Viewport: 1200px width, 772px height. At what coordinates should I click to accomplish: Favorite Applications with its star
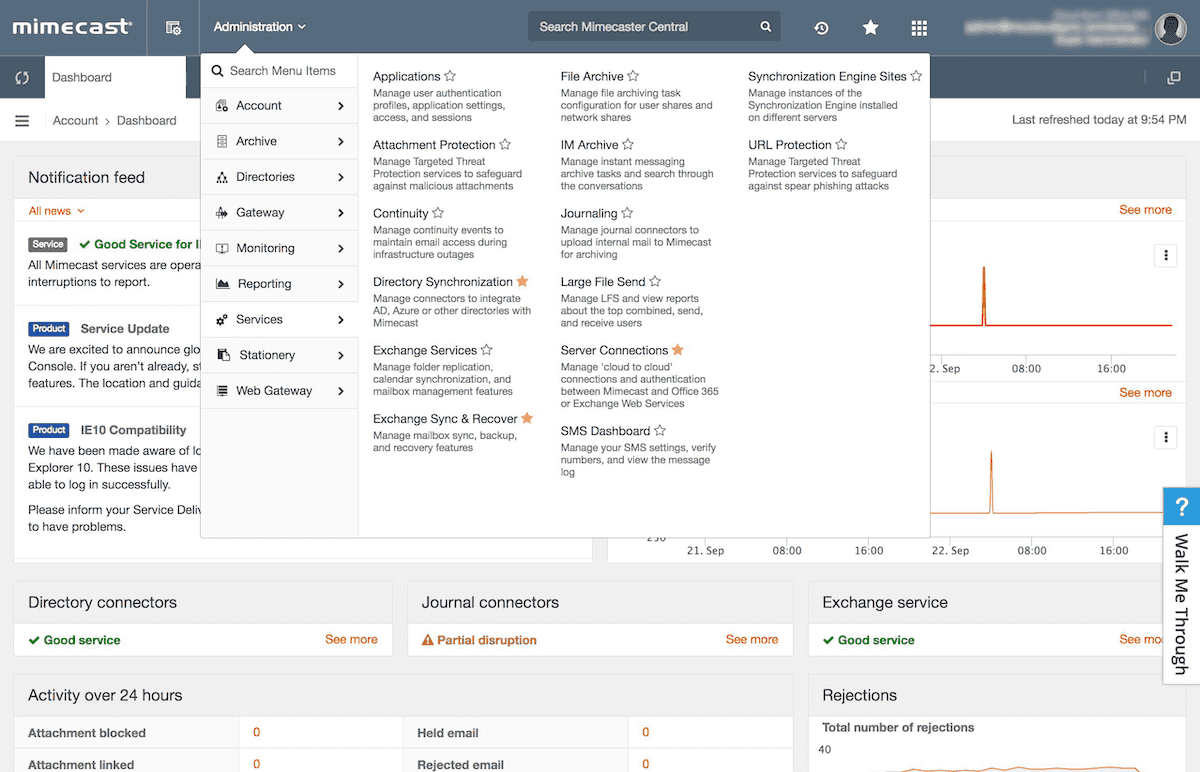(x=450, y=76)
